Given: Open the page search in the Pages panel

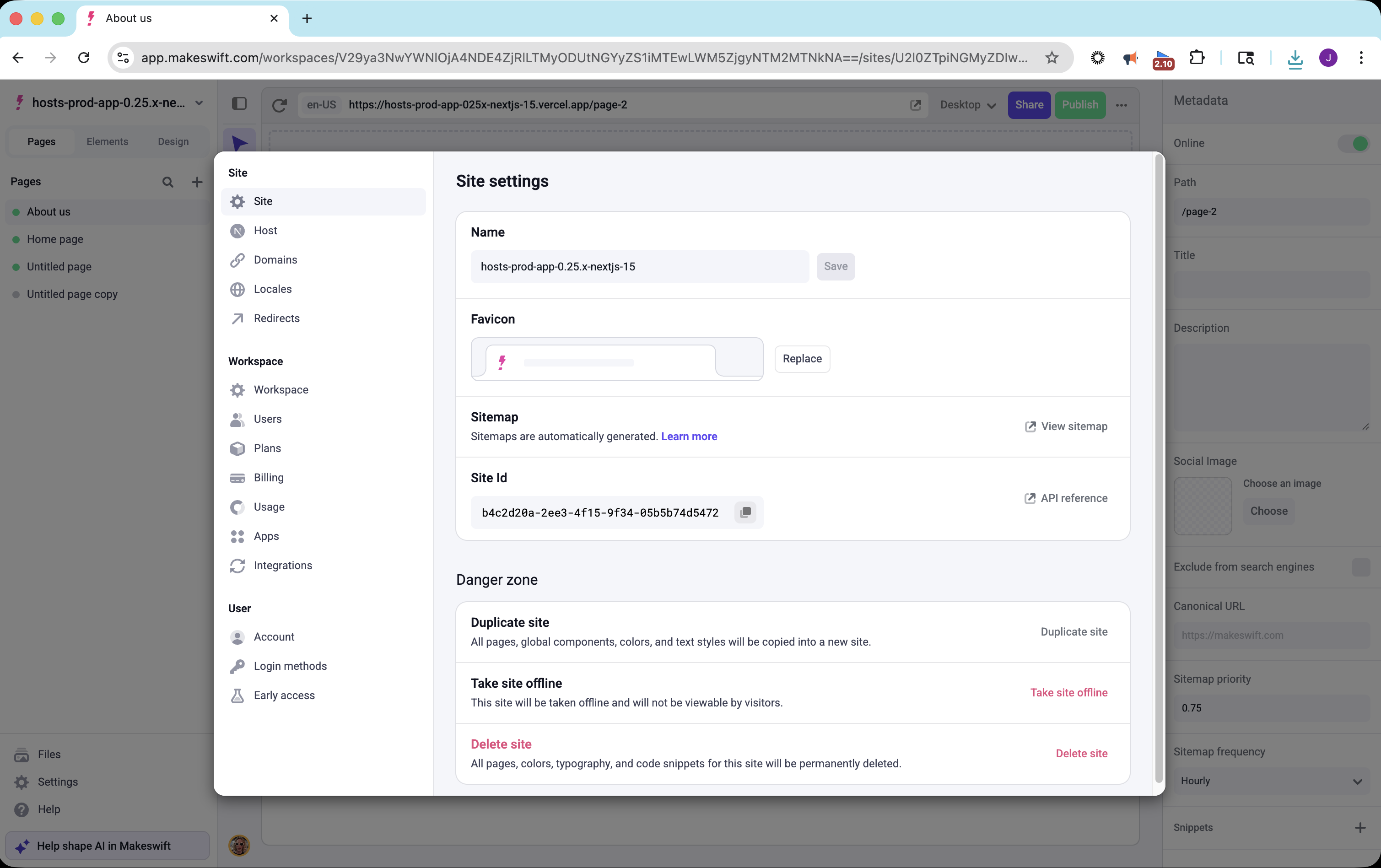Looking at the screenshot, I should click(167, 182).
